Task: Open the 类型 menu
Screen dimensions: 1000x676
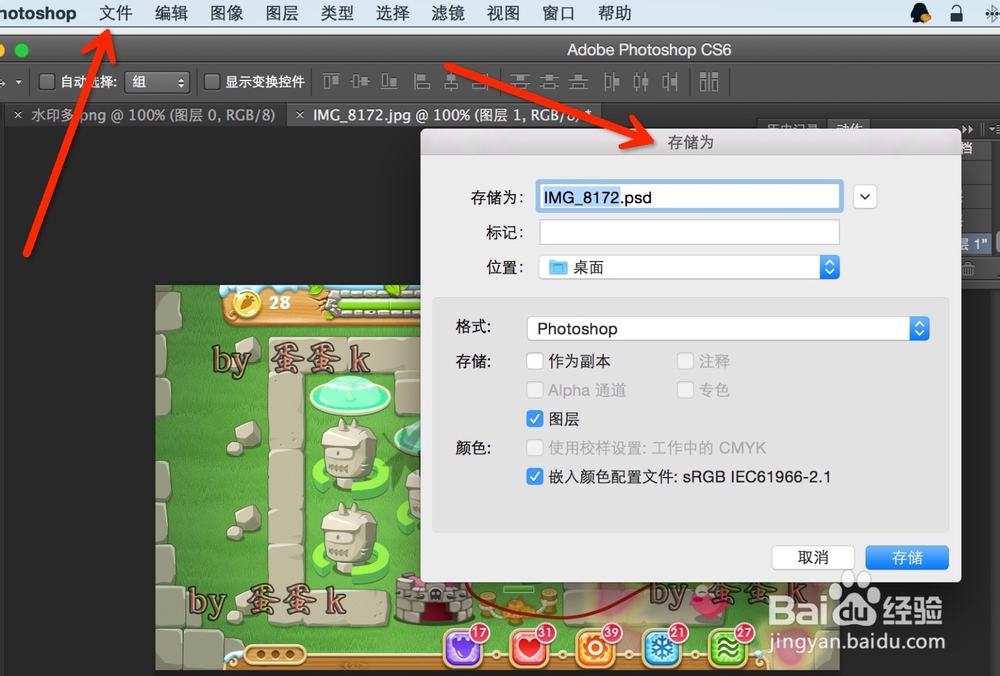Action: click(337, 13)
